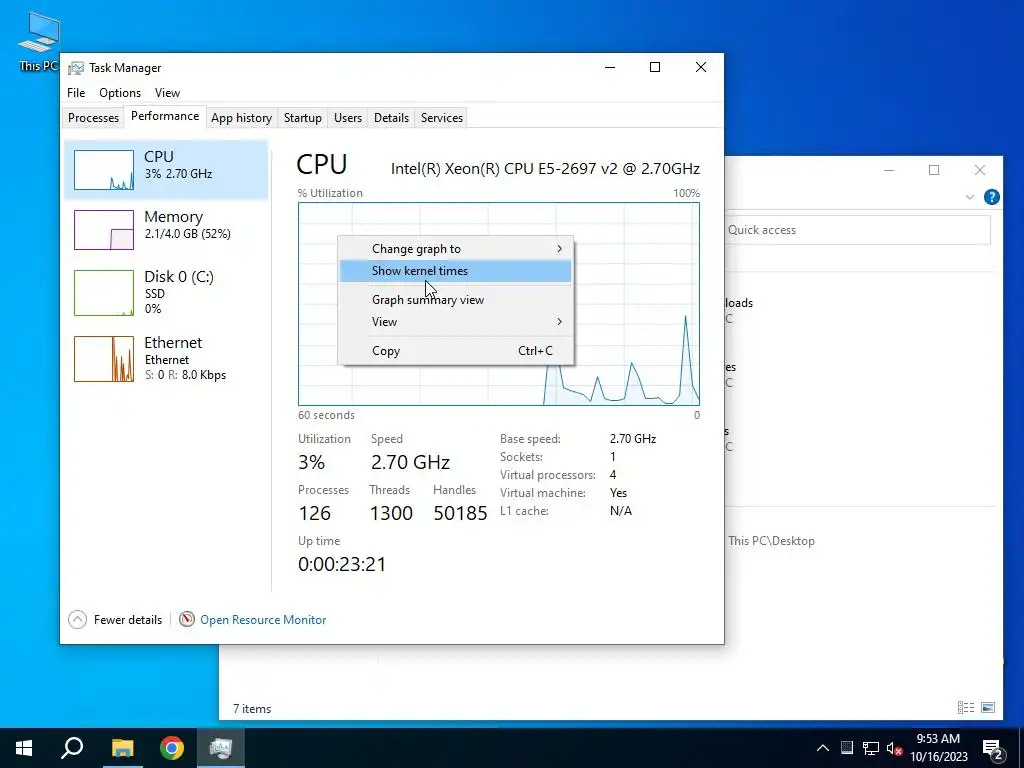Click the Windows Start button
Image resolution: width=1024 pixels, height=768 pixels.
coord(24,748)
